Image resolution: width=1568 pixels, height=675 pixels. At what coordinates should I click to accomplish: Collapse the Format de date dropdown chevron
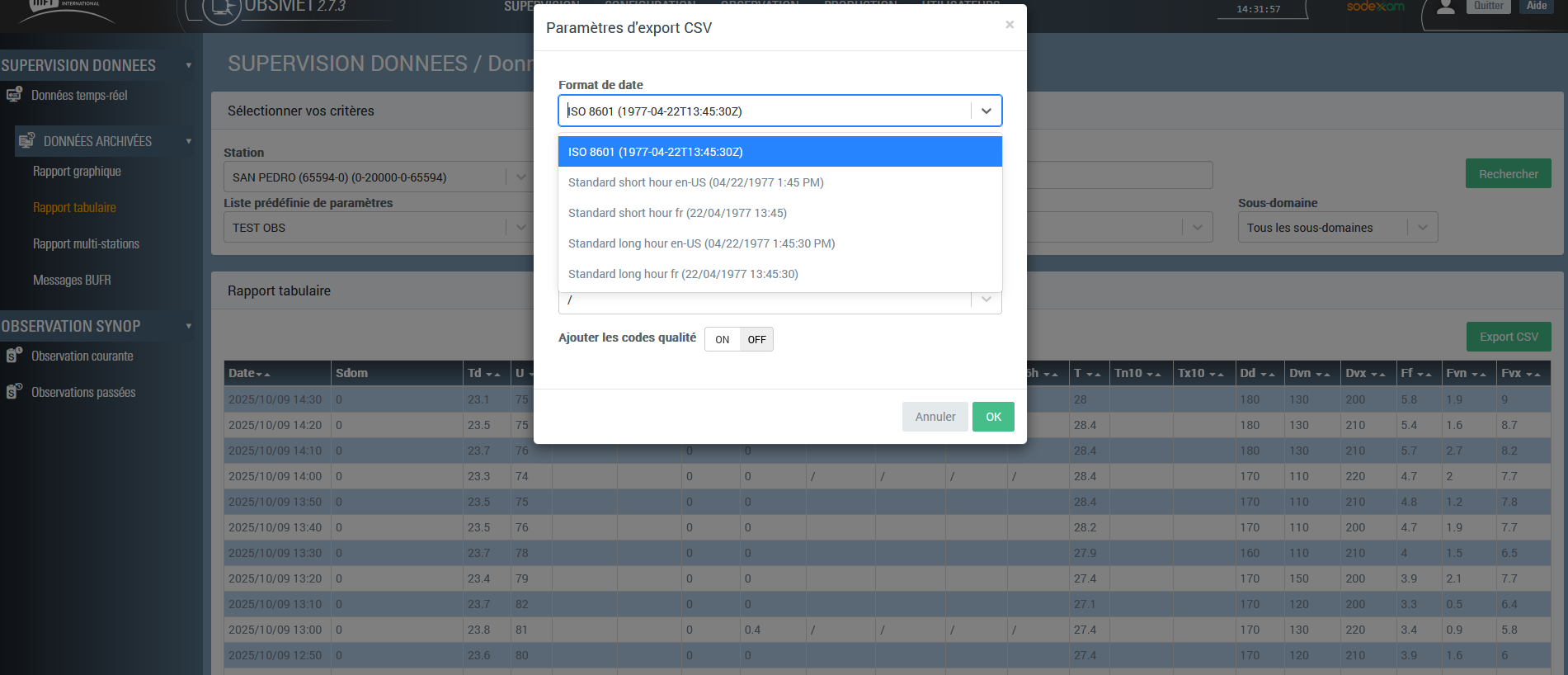[986, 111]
